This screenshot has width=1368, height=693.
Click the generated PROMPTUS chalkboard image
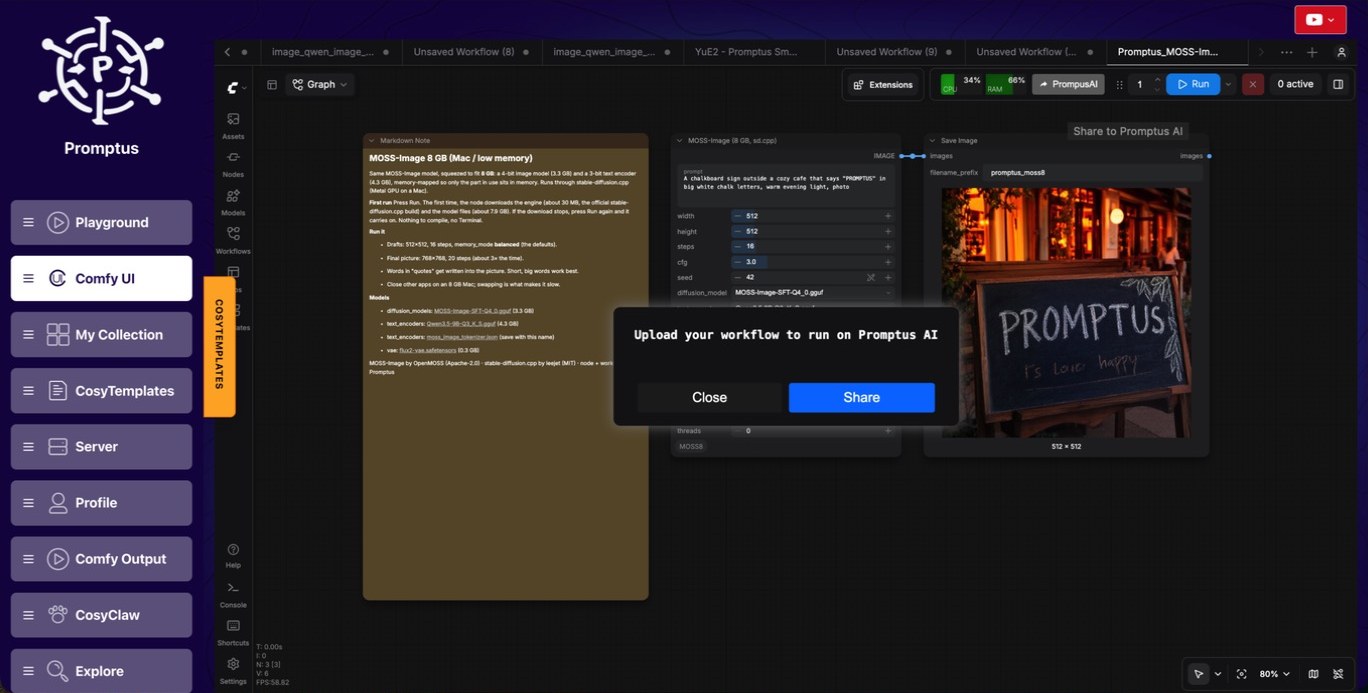(1066, 312)
